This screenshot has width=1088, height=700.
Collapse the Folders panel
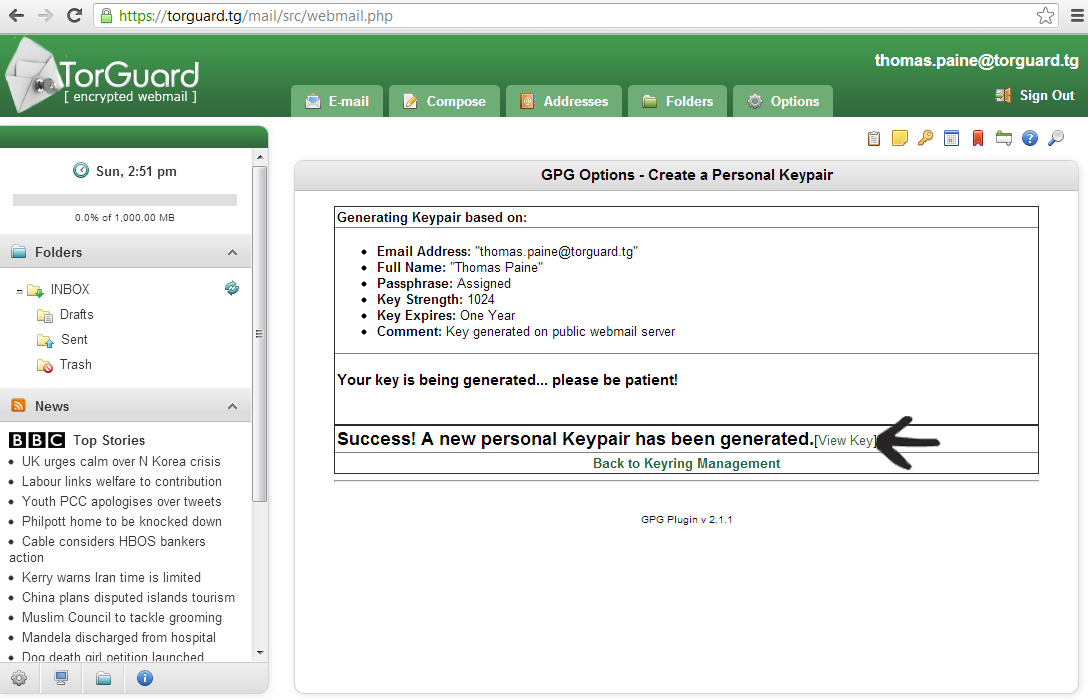(x=232, y=253)
